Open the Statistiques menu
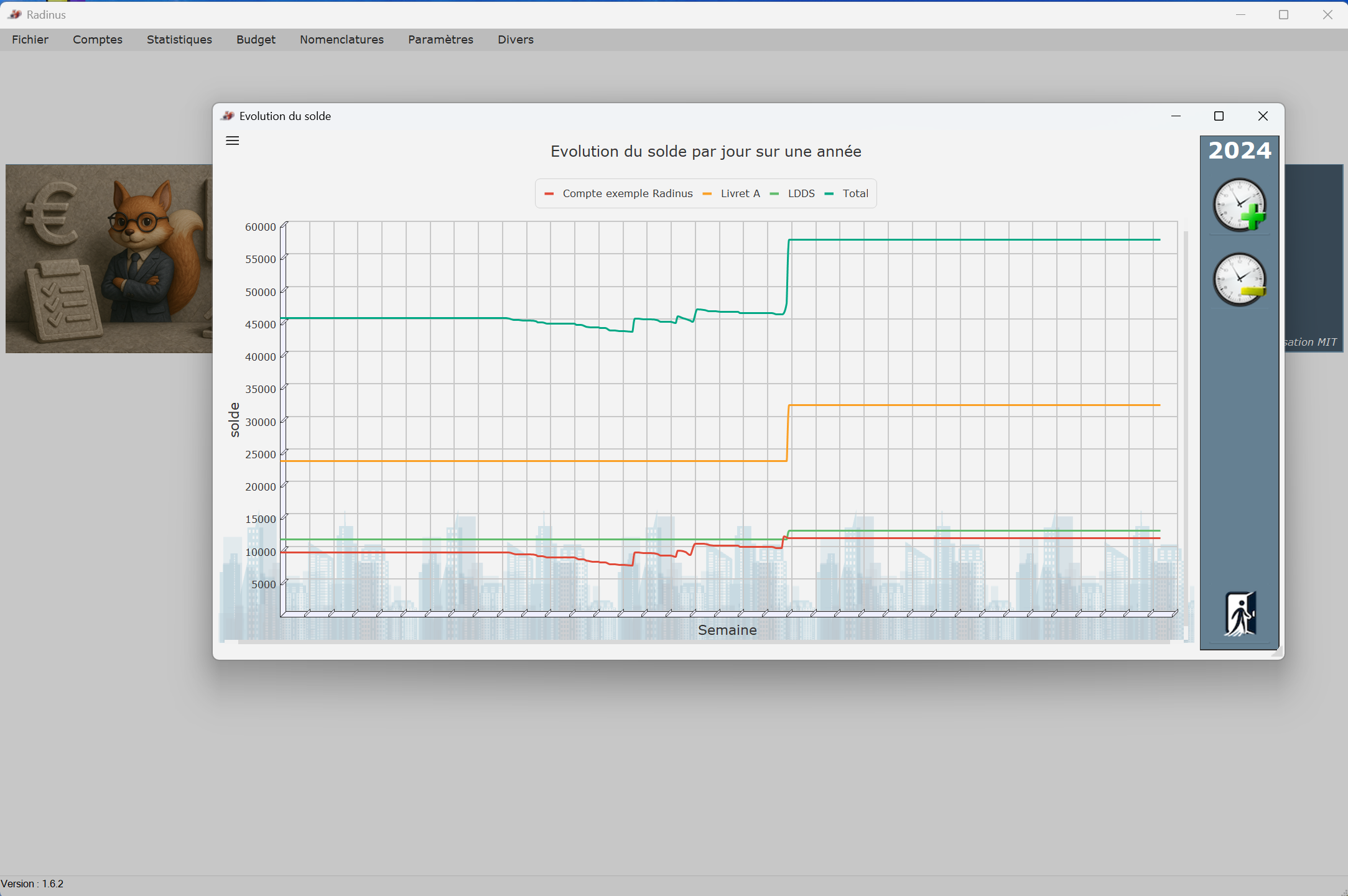 tap(179, 40)
